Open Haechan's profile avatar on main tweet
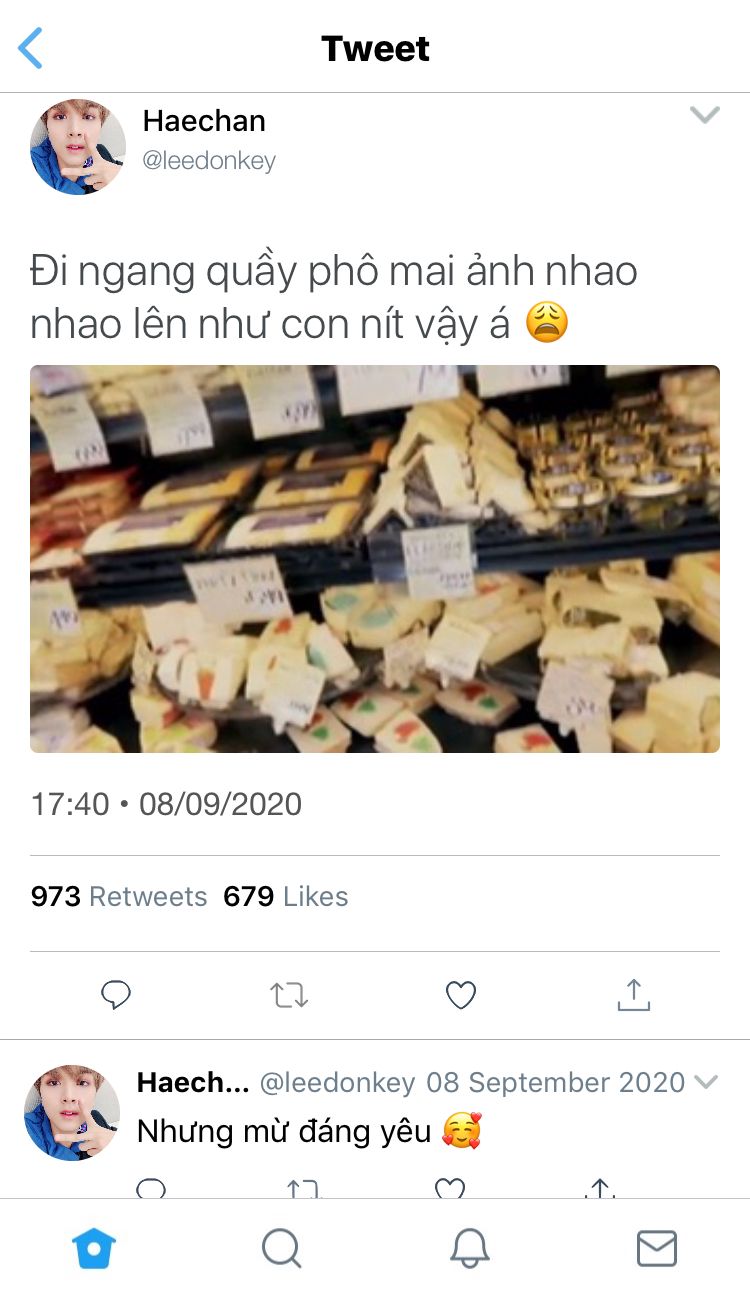The height and width of the screenshot is (1298, 750). coord(78,147)
